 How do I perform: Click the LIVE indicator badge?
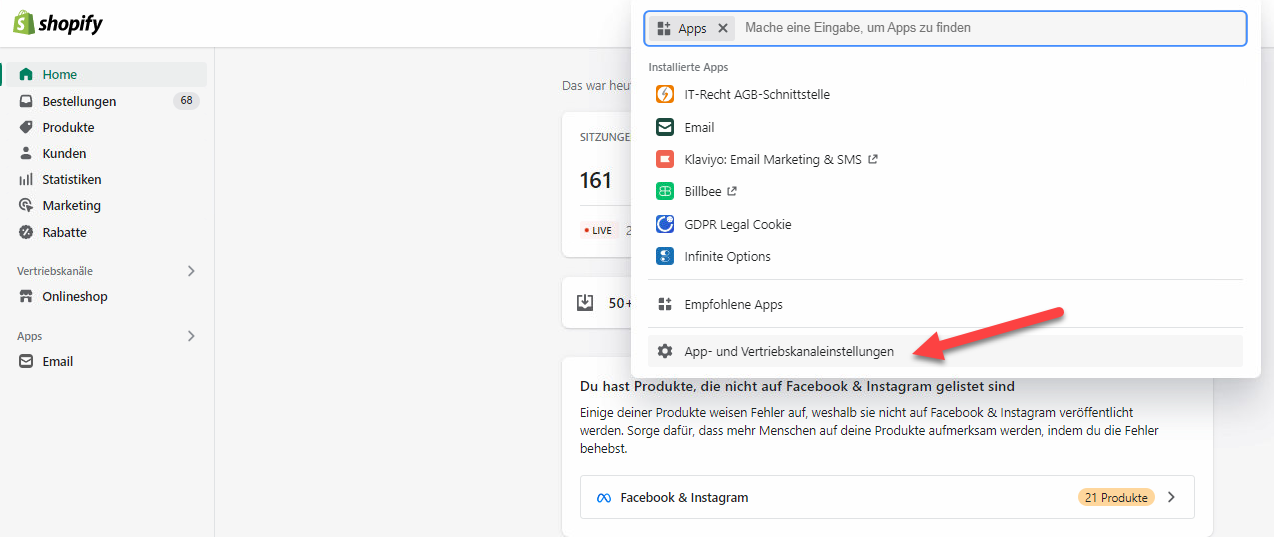coord(599,230)
